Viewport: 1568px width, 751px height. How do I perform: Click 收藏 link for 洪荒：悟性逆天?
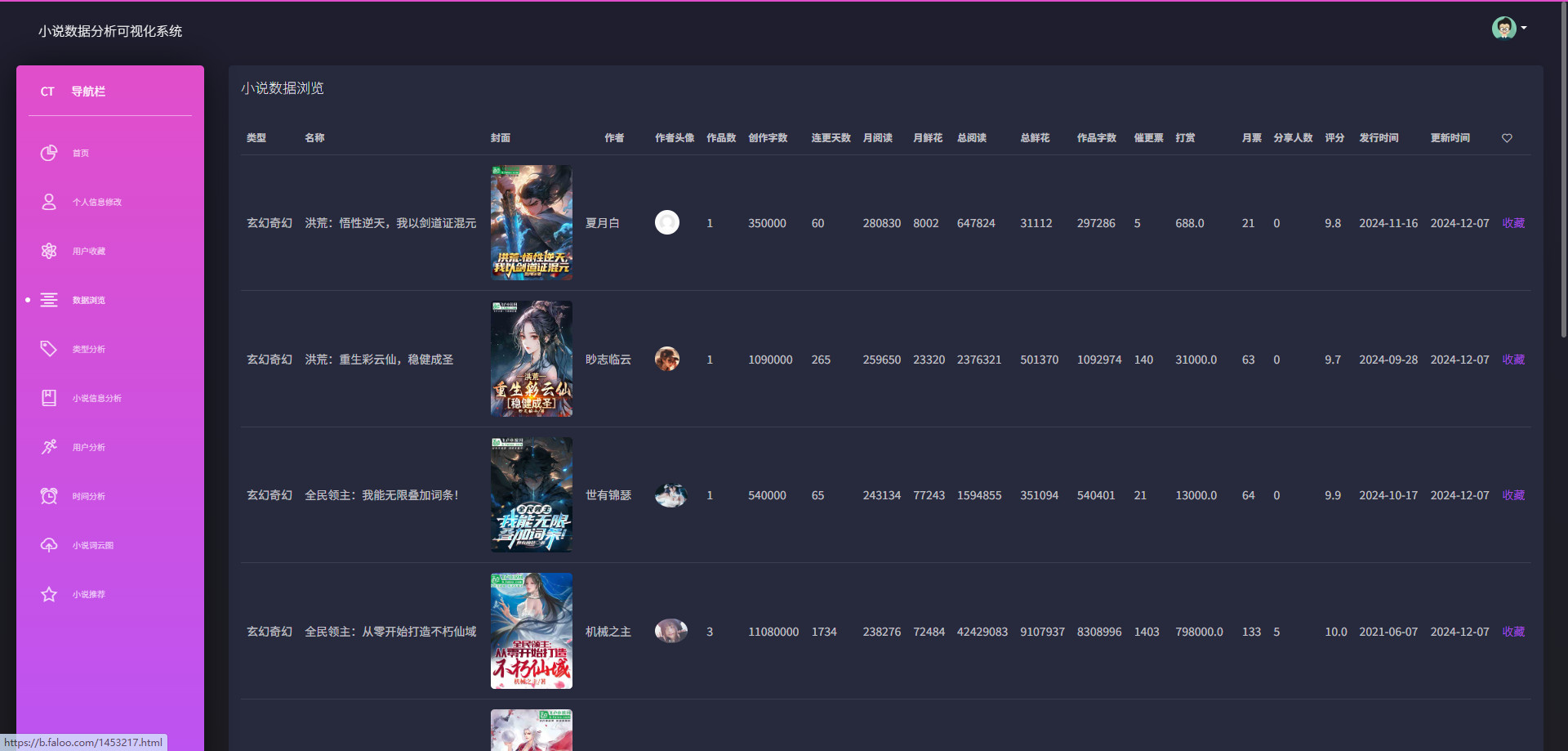1513,223
